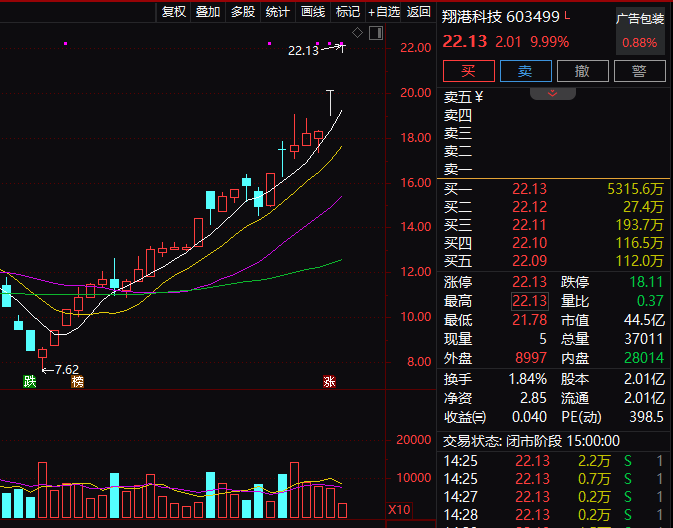This screenshot has width=673, height=528.
Task: Click the diamond icon above the chart
Action: click(x=358, y=33)
